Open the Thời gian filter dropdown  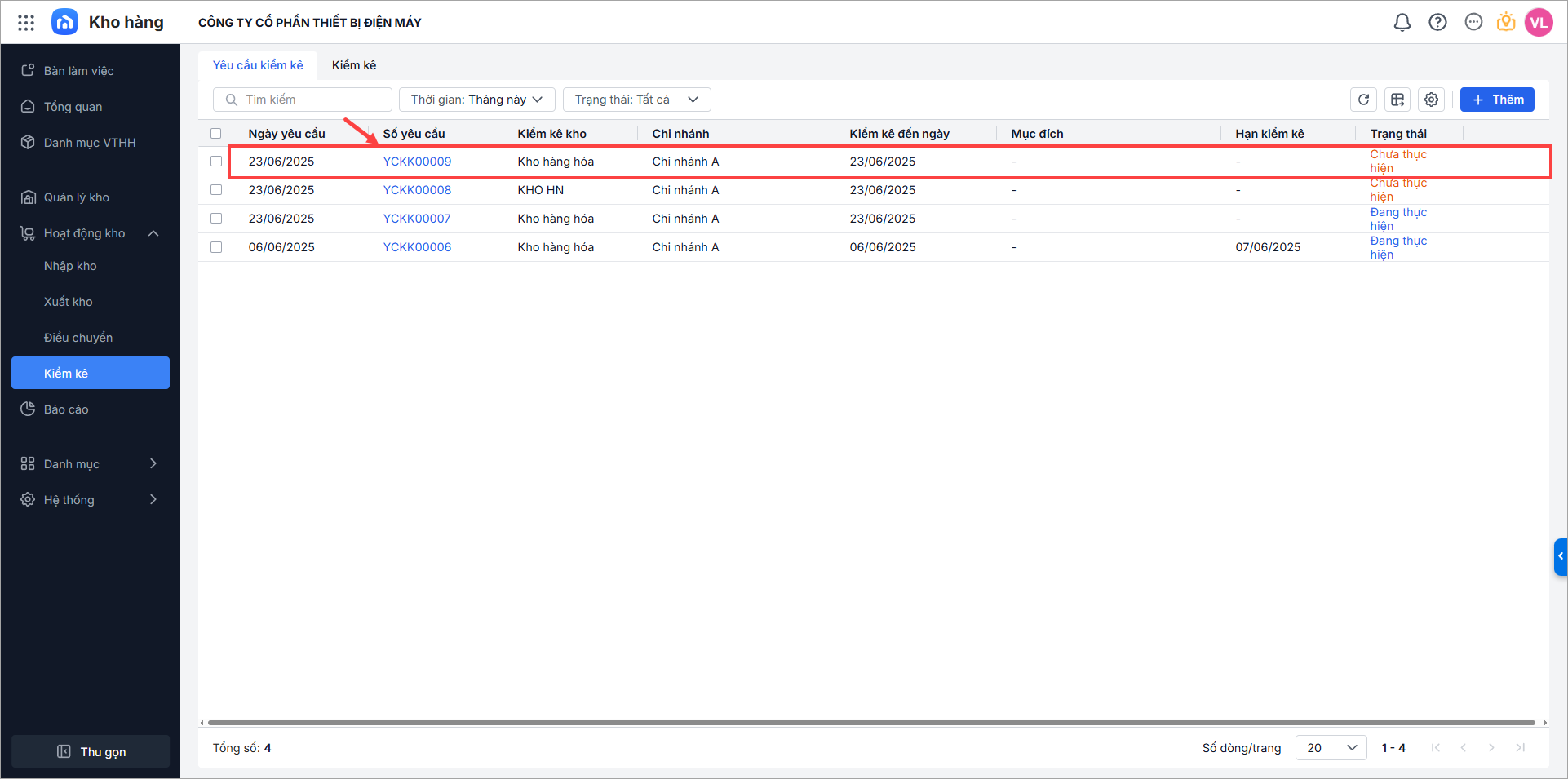tap(476, 100)
